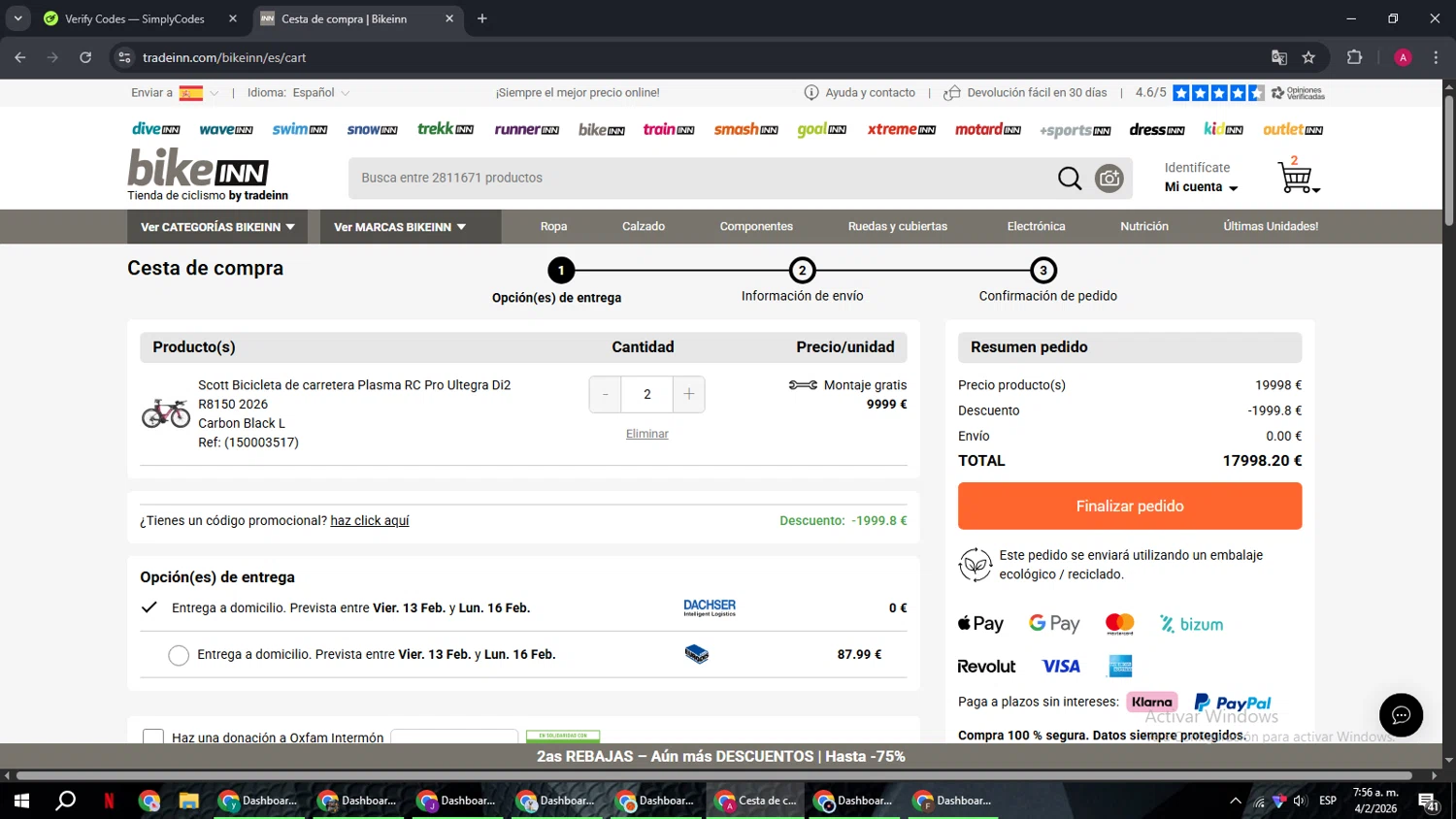Open the xtremeinn store logo link
Viewport: 1456px width, 819px height.
pos(902,129)
